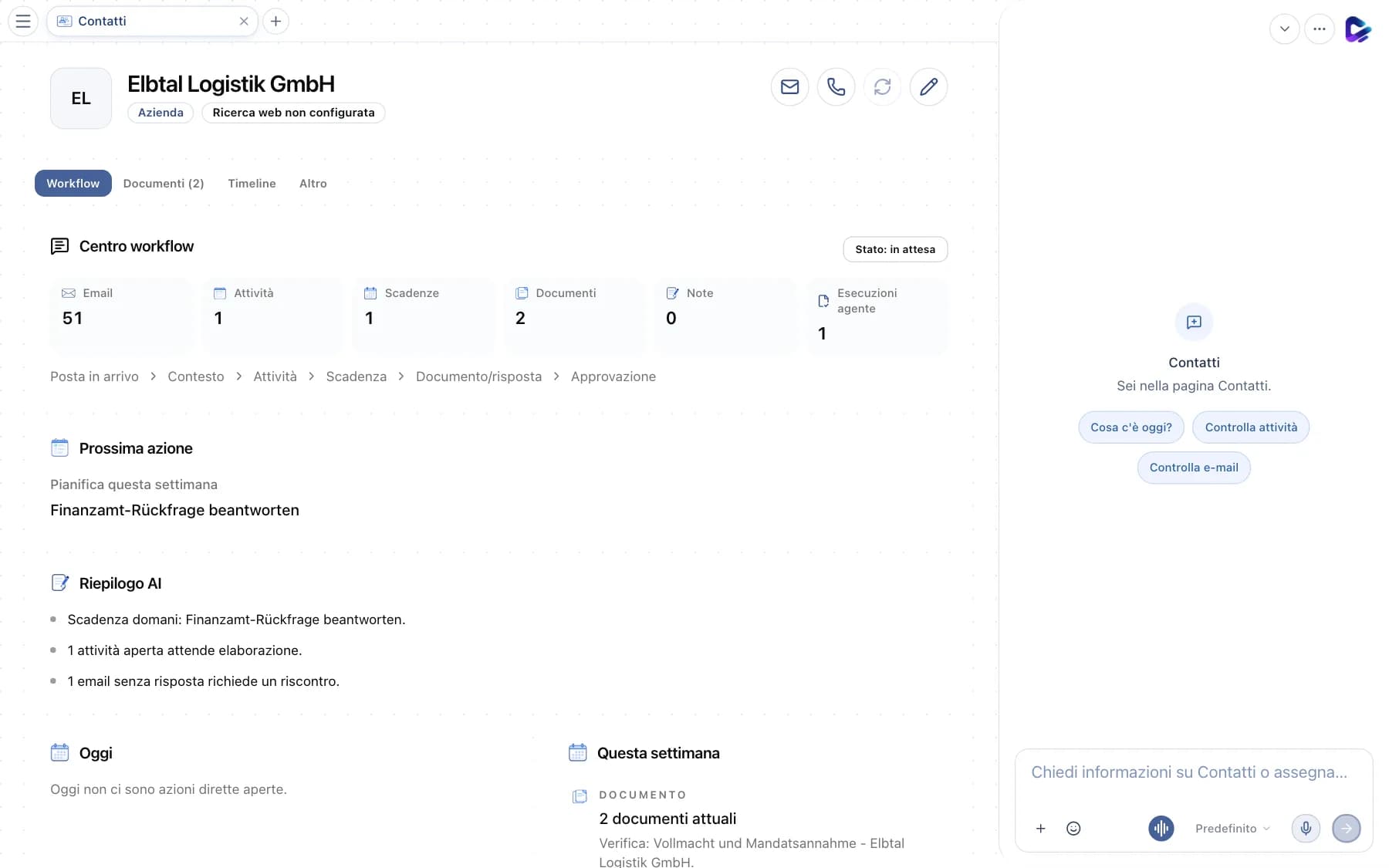
Task: Click the new chat bubble icon
Action: pos(1194,322)
